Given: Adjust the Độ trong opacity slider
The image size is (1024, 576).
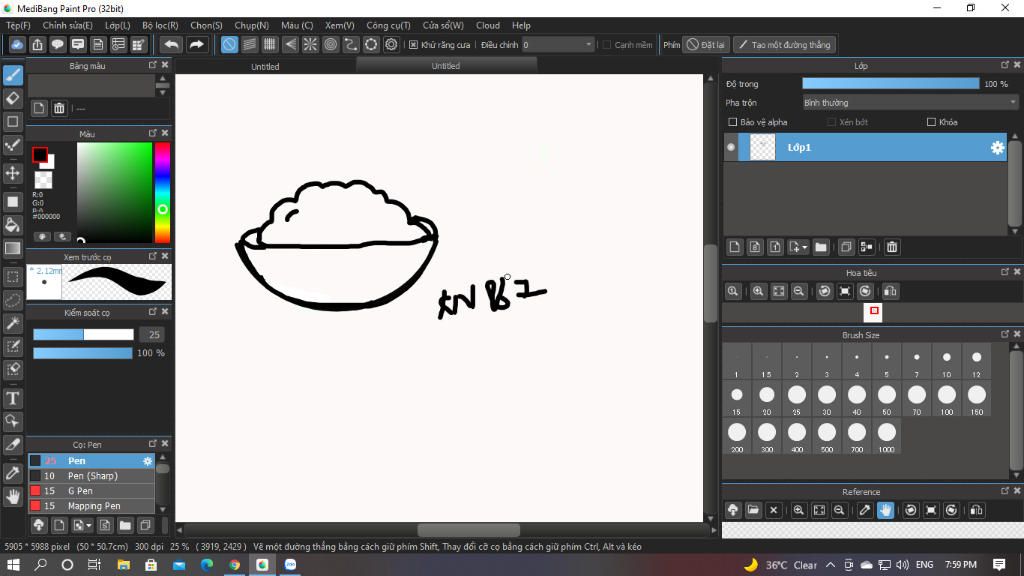Looking at the screenshot, I should 891,84.
